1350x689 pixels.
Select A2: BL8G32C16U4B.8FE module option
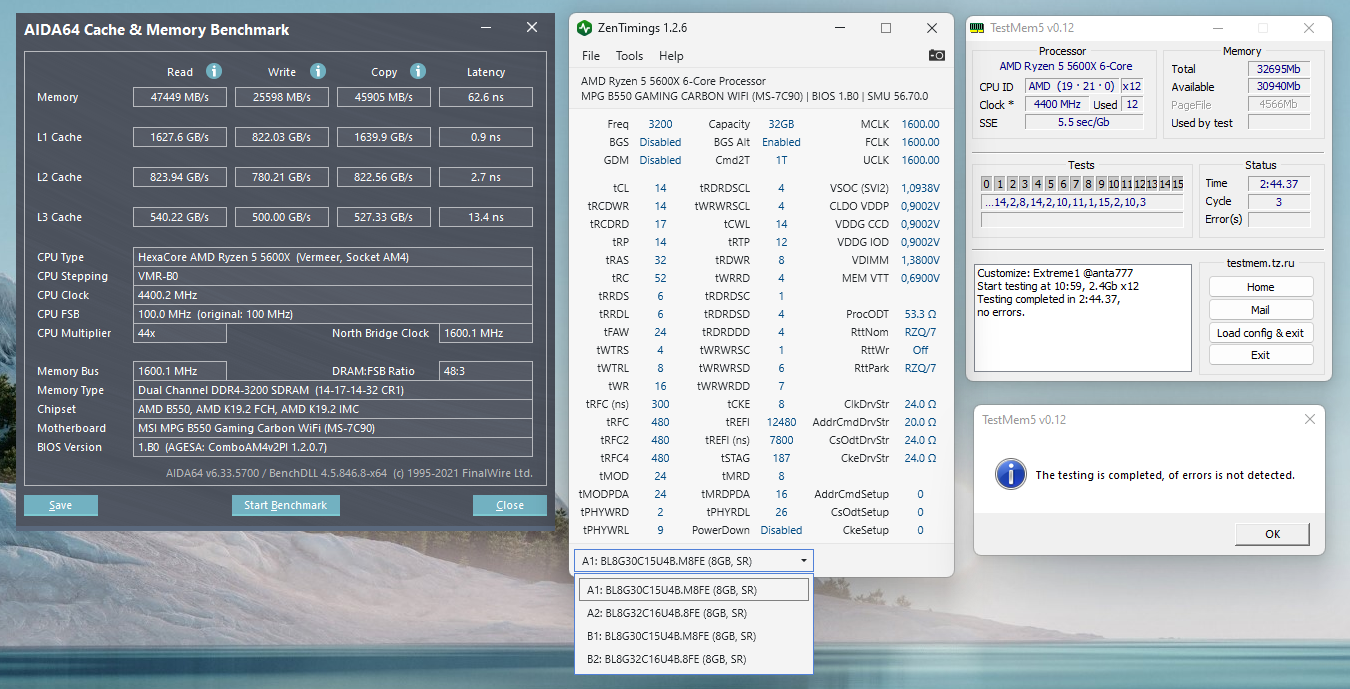[694, 613]
